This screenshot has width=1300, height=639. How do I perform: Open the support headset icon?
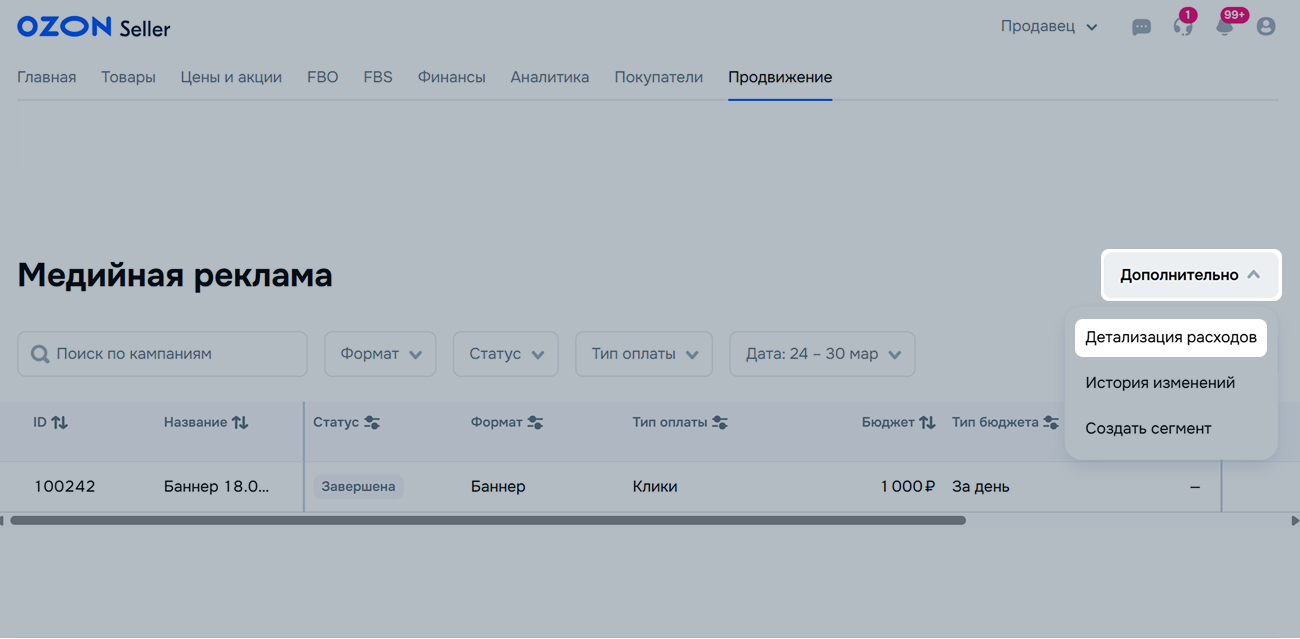1183,27
